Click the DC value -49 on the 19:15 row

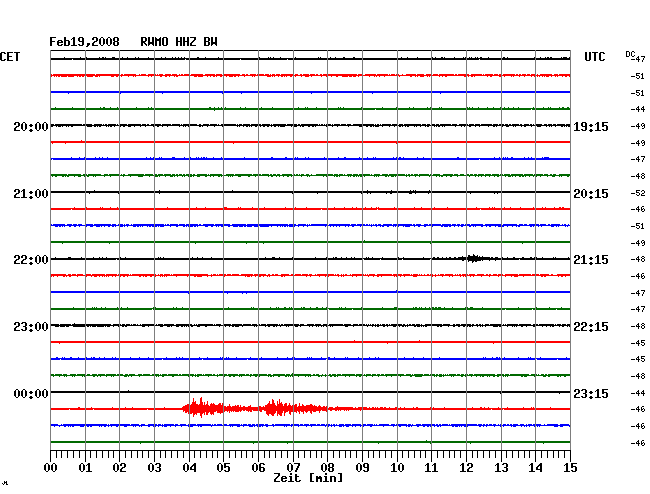(638, 126)
